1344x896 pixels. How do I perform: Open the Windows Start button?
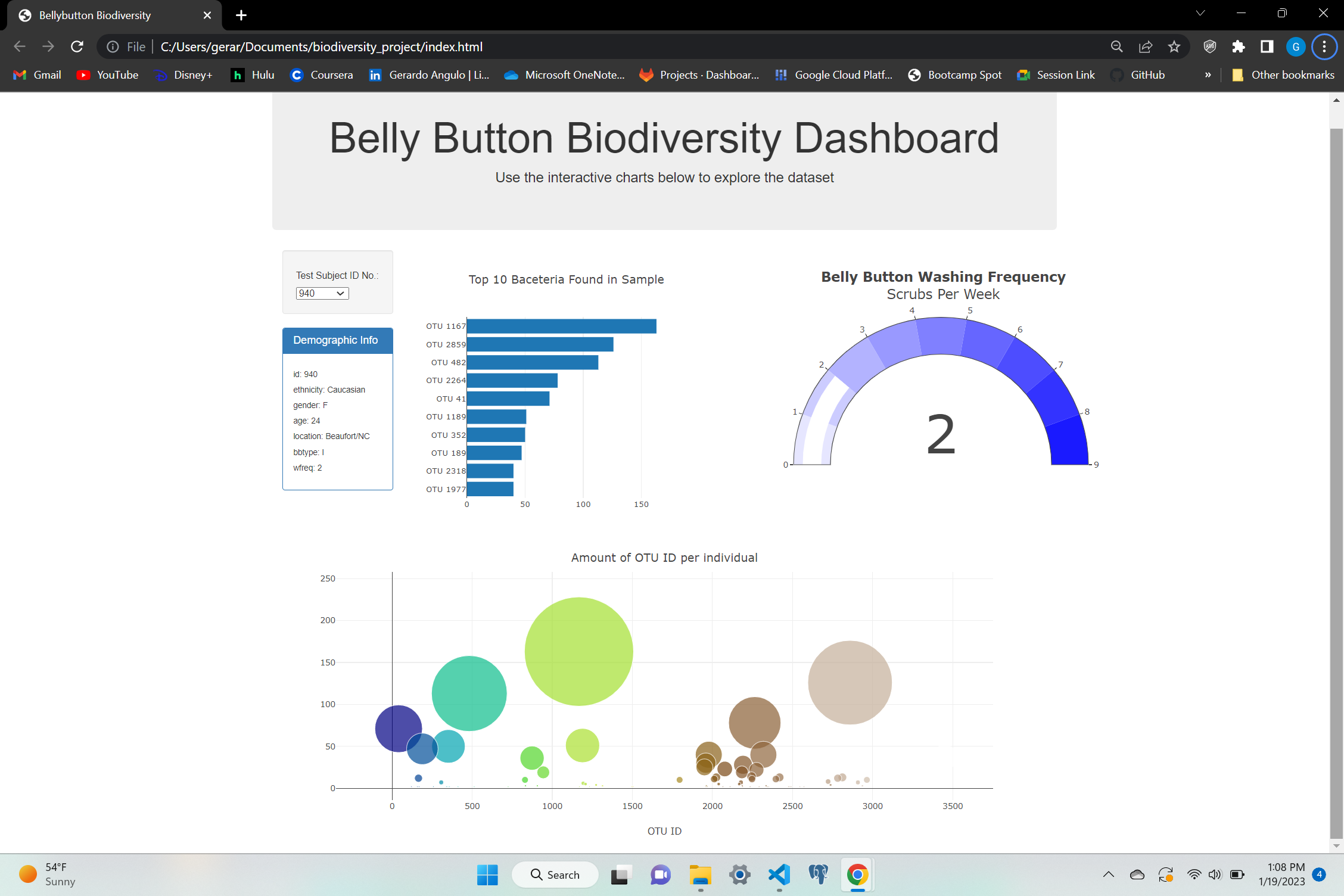(x=487, y=875)
